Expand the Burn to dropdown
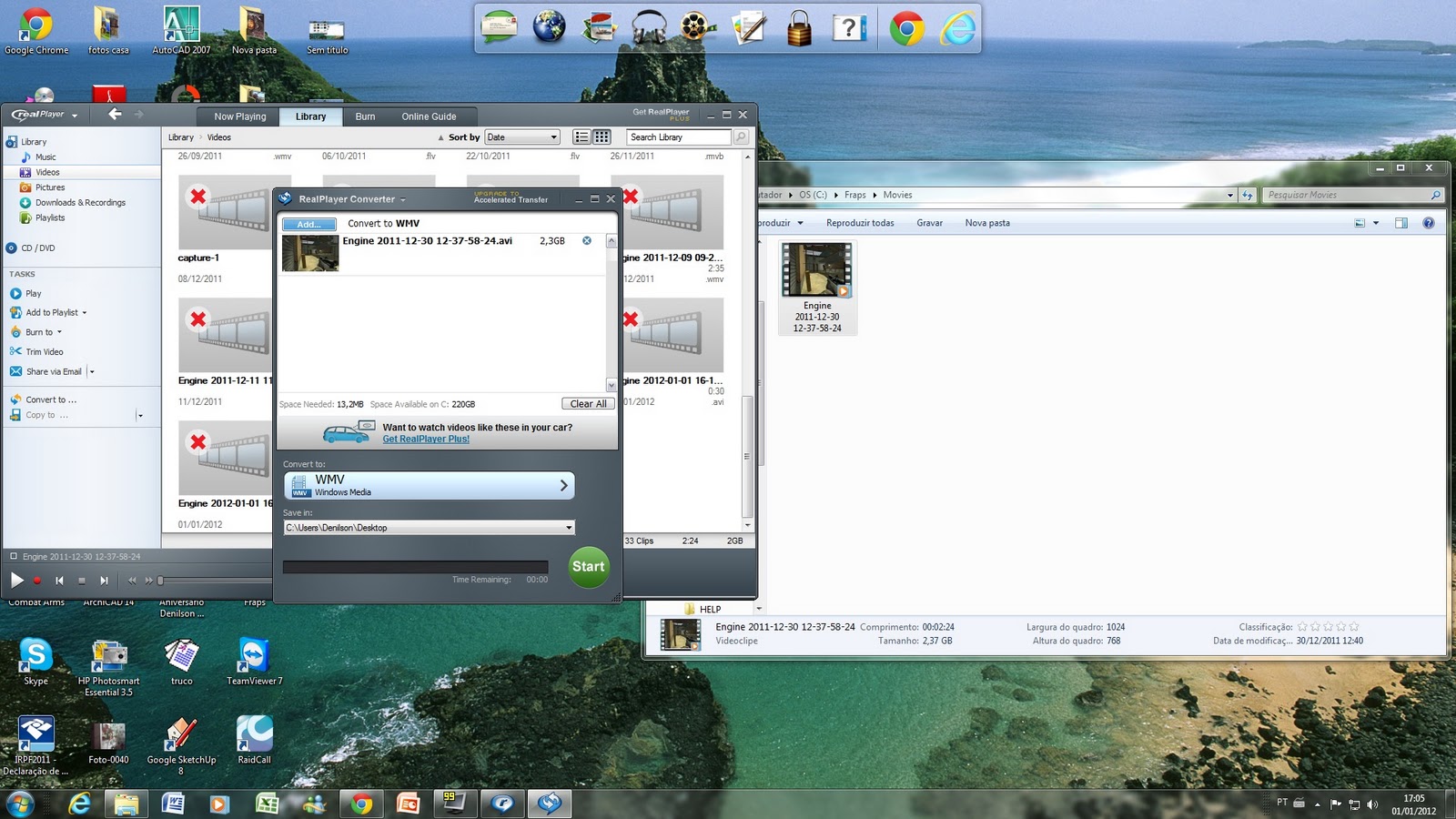Screen dimensions: 1456x819 pos(59,332)
